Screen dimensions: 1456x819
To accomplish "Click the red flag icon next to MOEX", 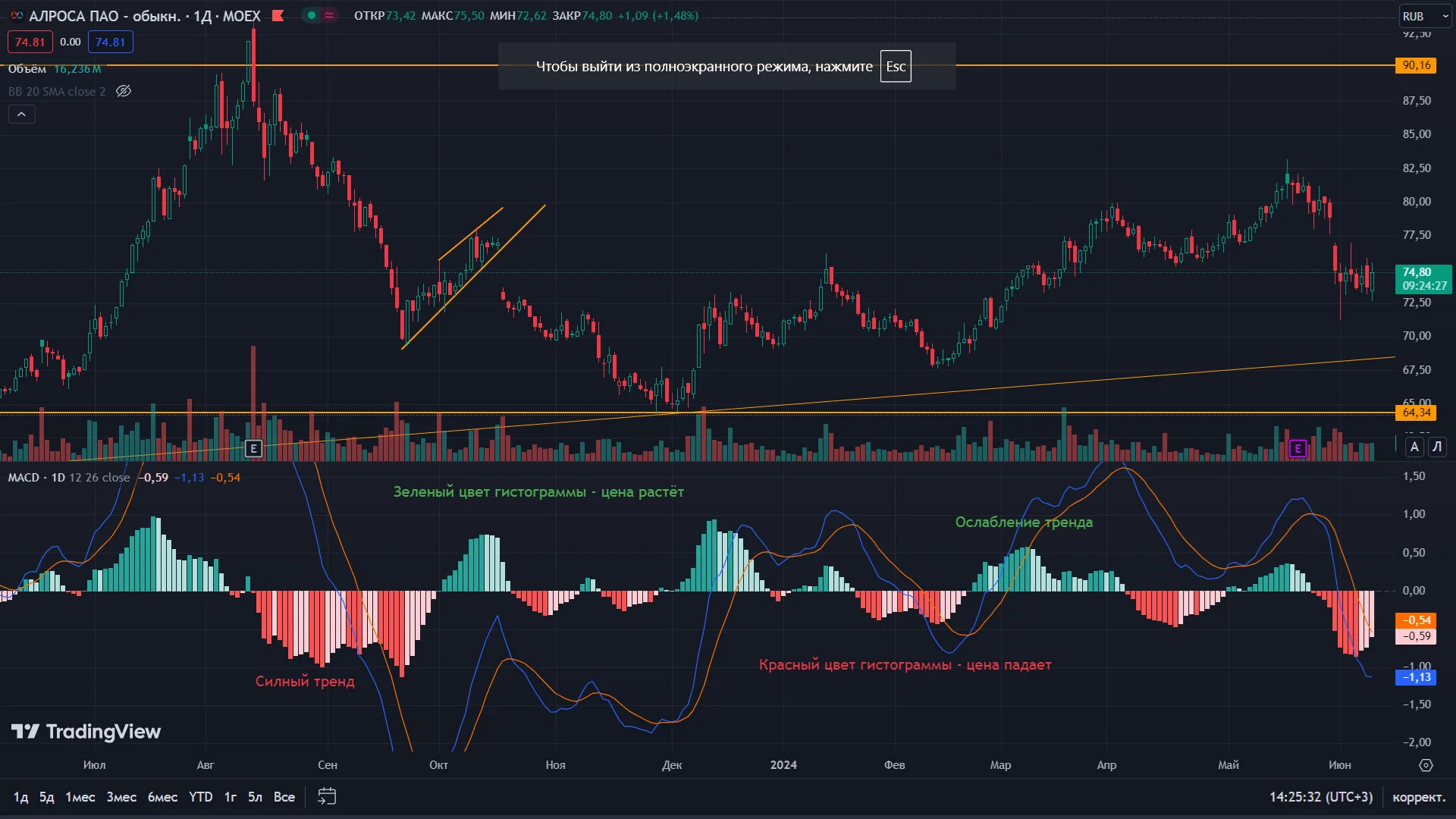I will point(278,16).
